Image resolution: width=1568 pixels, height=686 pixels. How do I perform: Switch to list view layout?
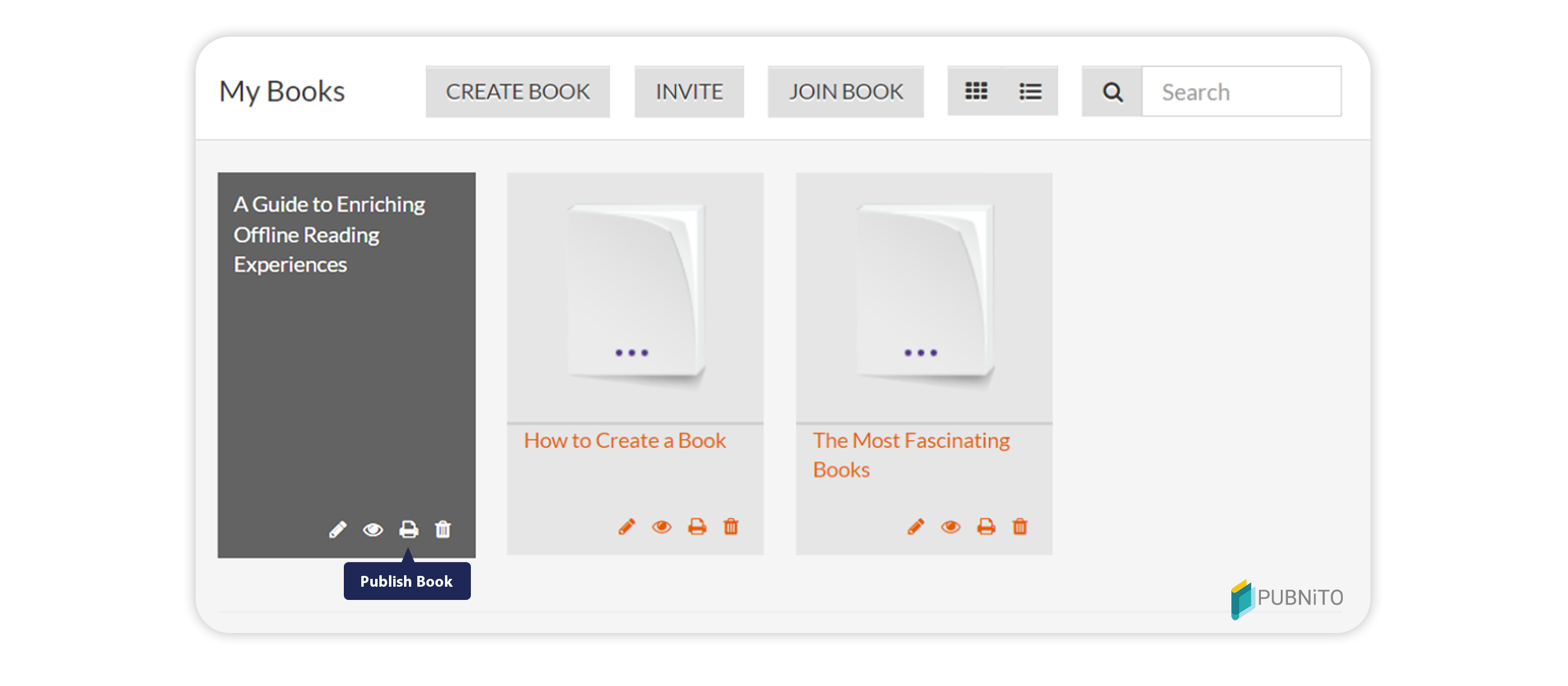click(x=1030, y=91)
